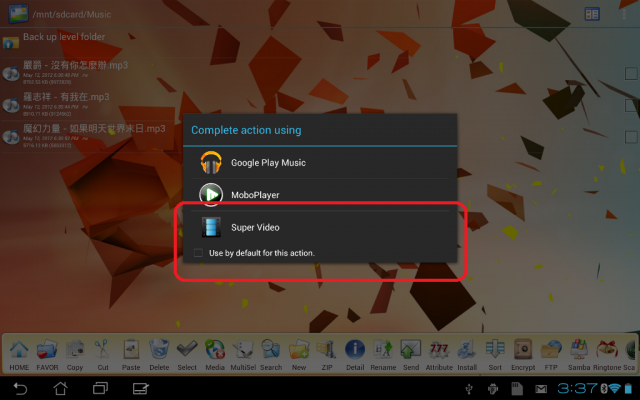The width and height of the screenshot is (640, 400).
Task: Tap the Wi-Fi signal status icon
Action: tap(615, 389)
